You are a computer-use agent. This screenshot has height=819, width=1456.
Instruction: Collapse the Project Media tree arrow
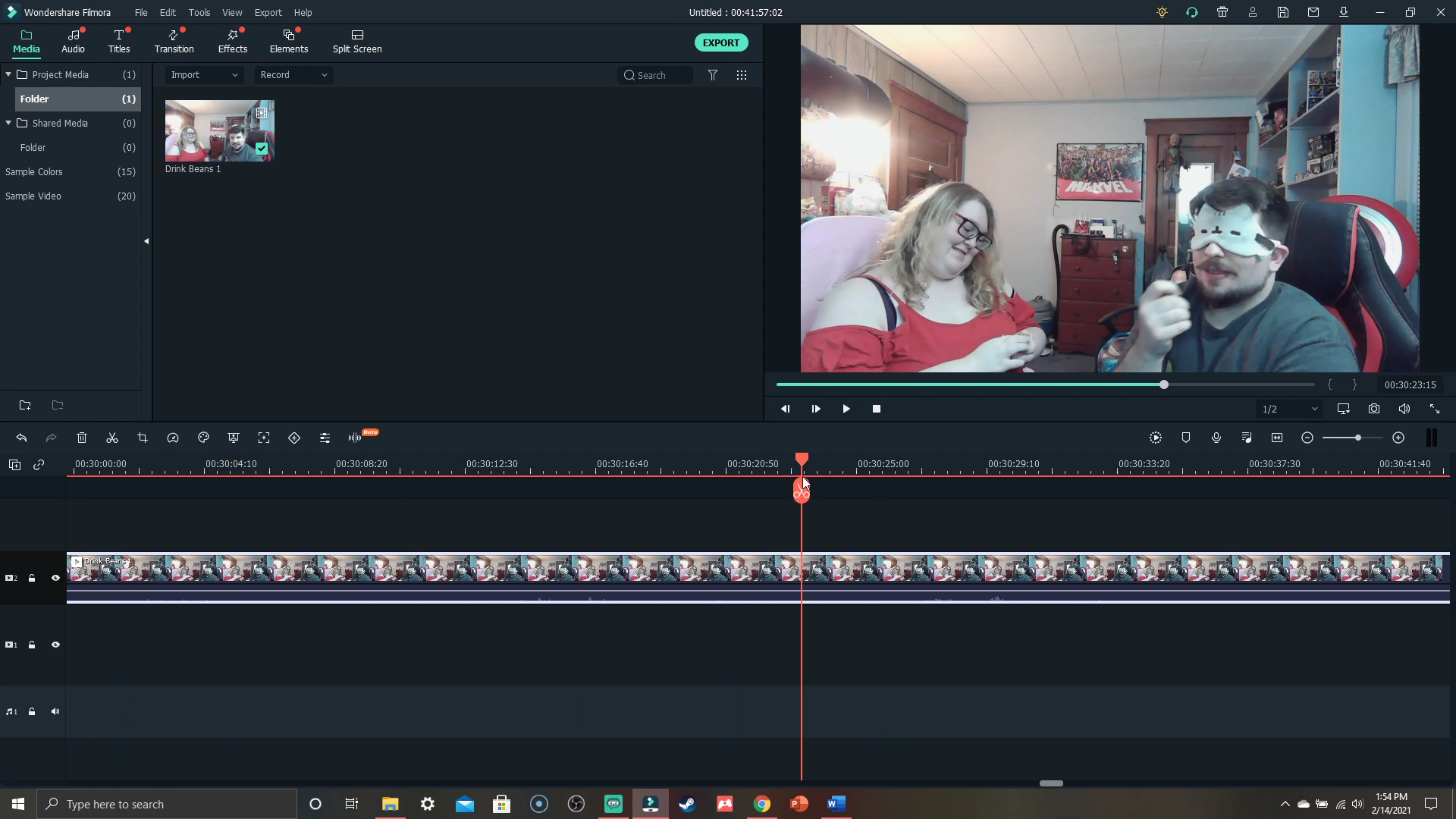[x=8, y=74]
